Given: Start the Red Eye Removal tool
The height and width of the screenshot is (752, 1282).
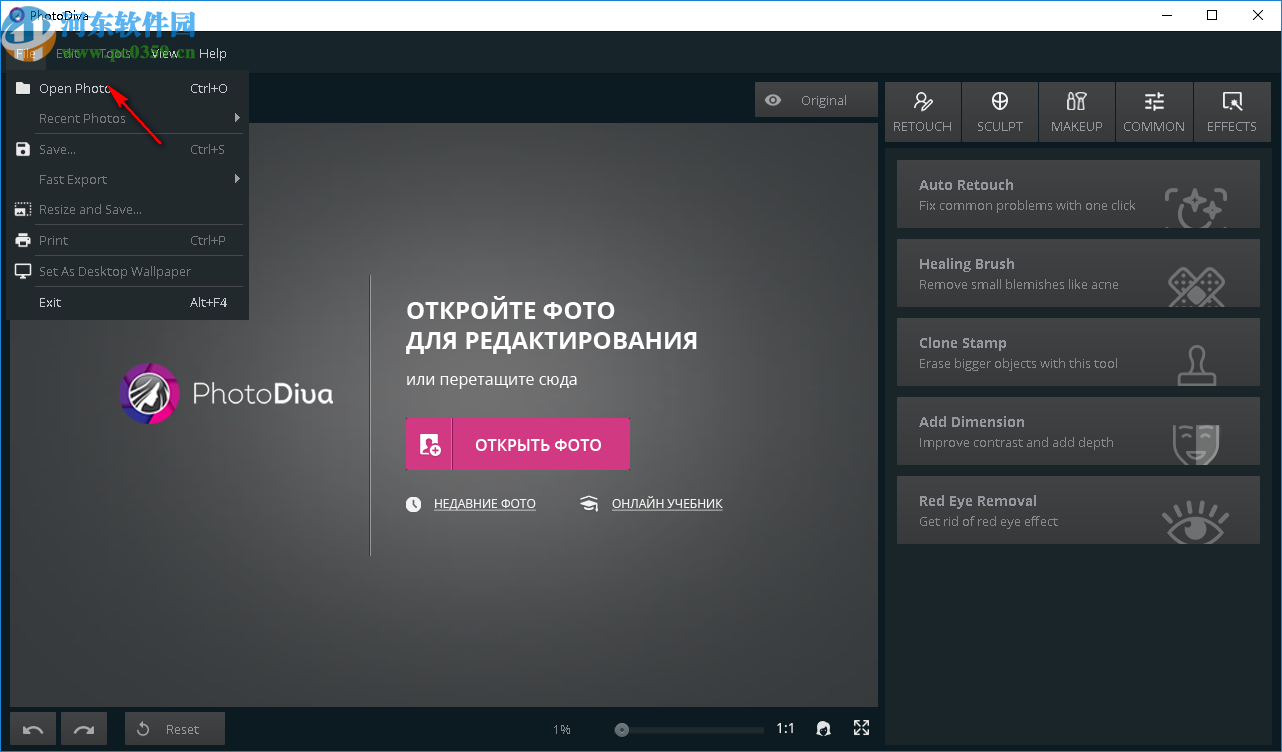Looking at the screenshot, I should [x=1078, y=510].
